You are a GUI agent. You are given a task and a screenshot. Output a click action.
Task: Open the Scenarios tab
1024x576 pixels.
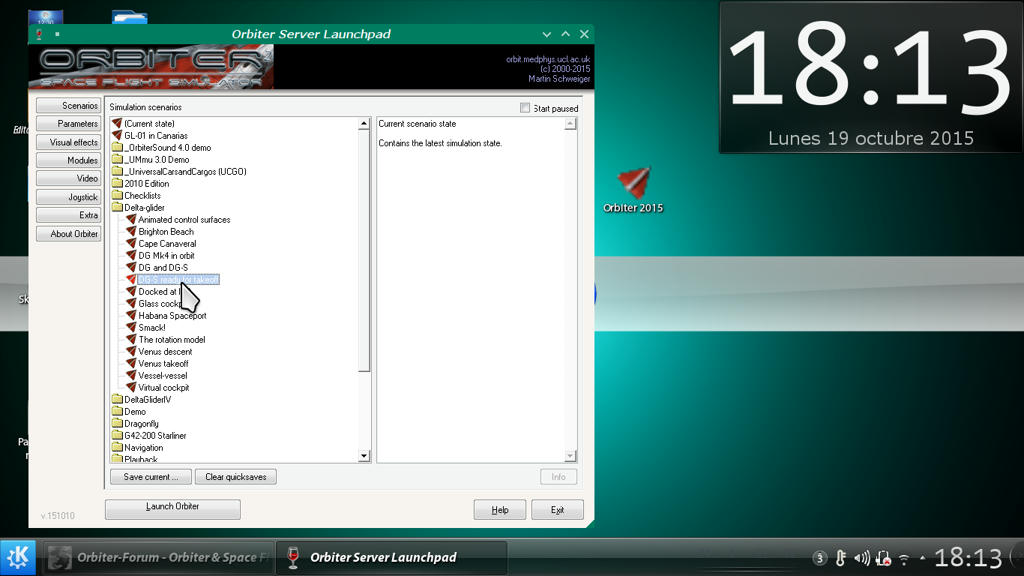coord(69,105)
